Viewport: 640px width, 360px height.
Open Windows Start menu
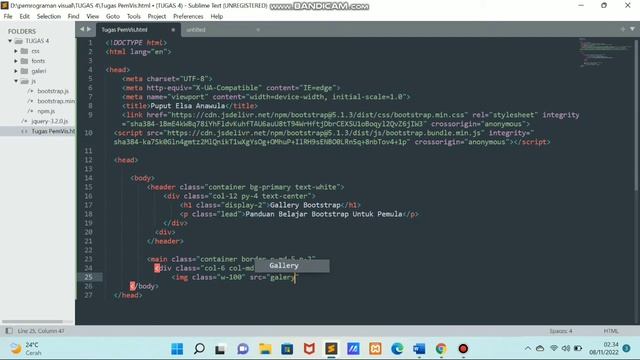[x=177, y=349]
